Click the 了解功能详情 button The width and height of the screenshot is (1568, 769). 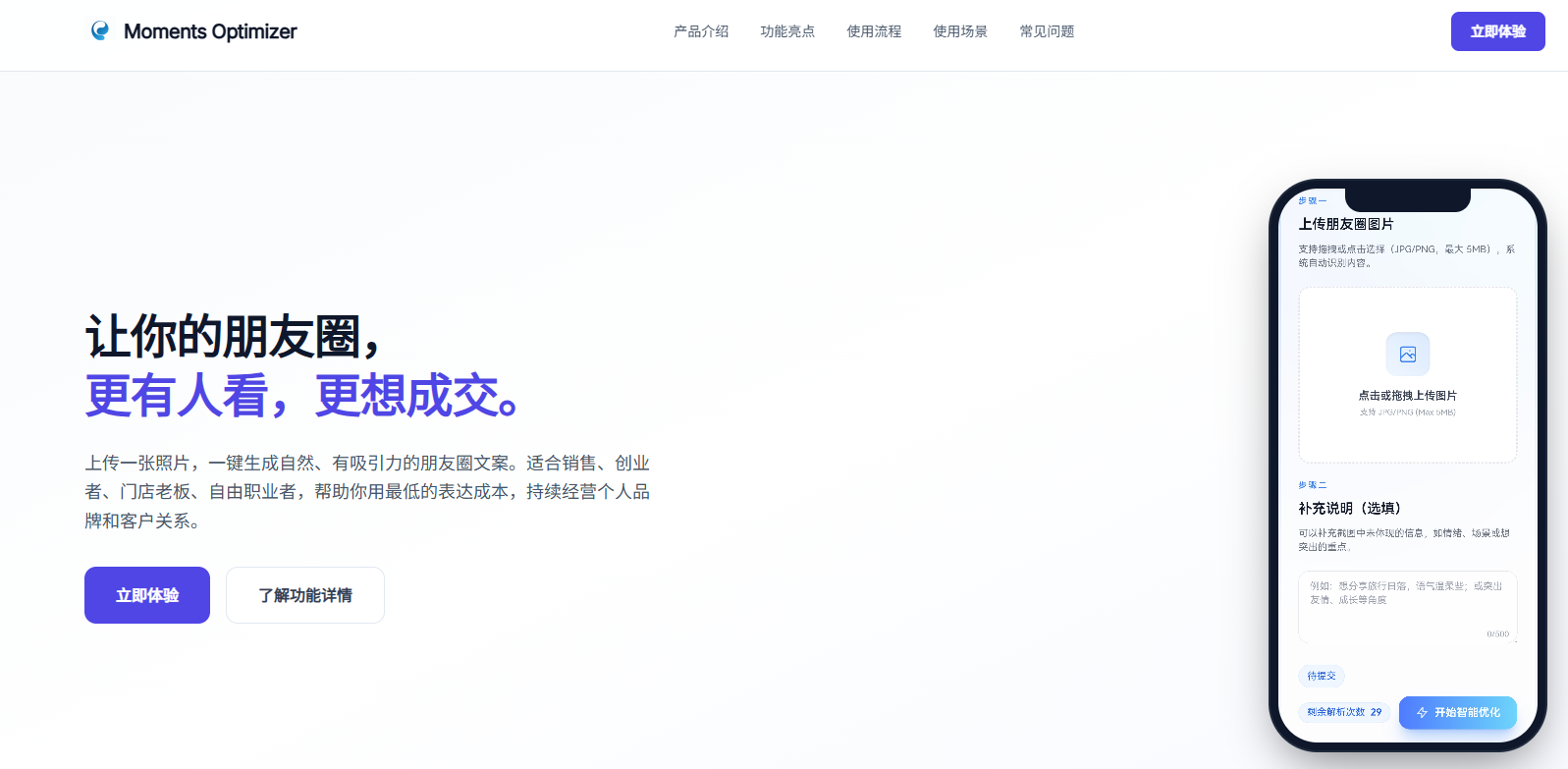(x=305, y=595)
